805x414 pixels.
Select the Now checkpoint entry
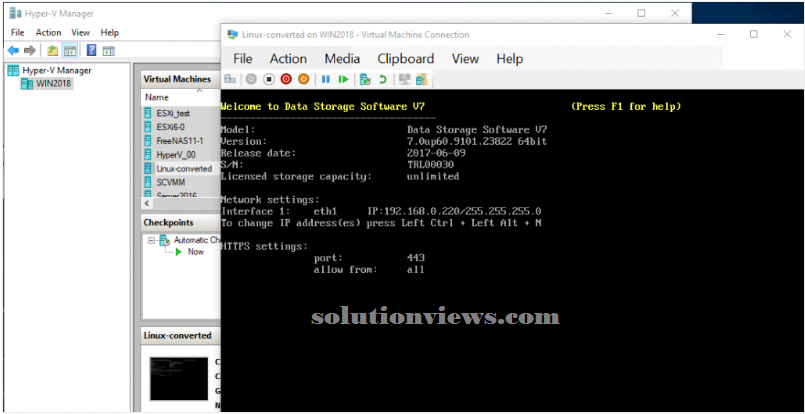(x=196, y=252)
